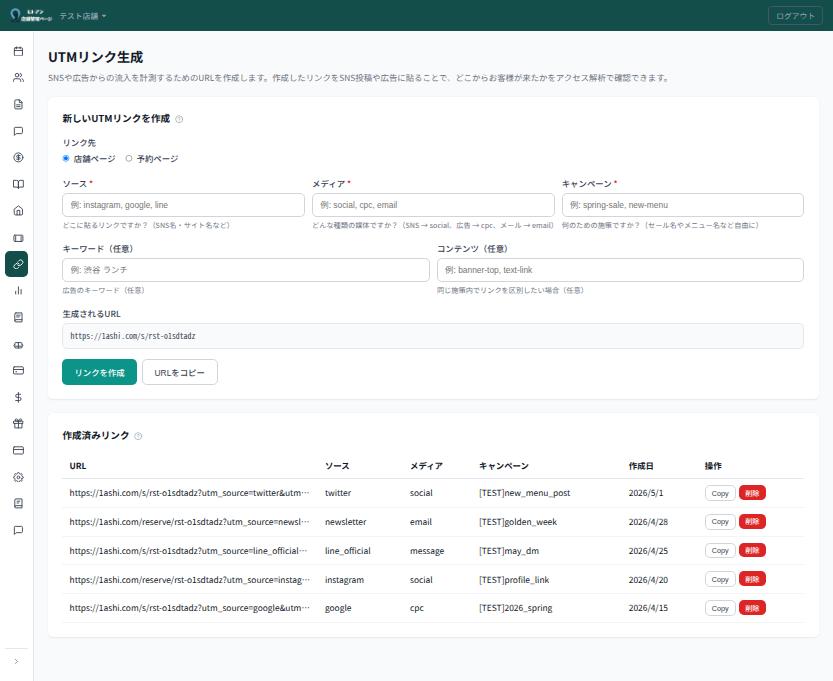
Task: Click the sidebar icon below the first book
Action: coord(18,344)
